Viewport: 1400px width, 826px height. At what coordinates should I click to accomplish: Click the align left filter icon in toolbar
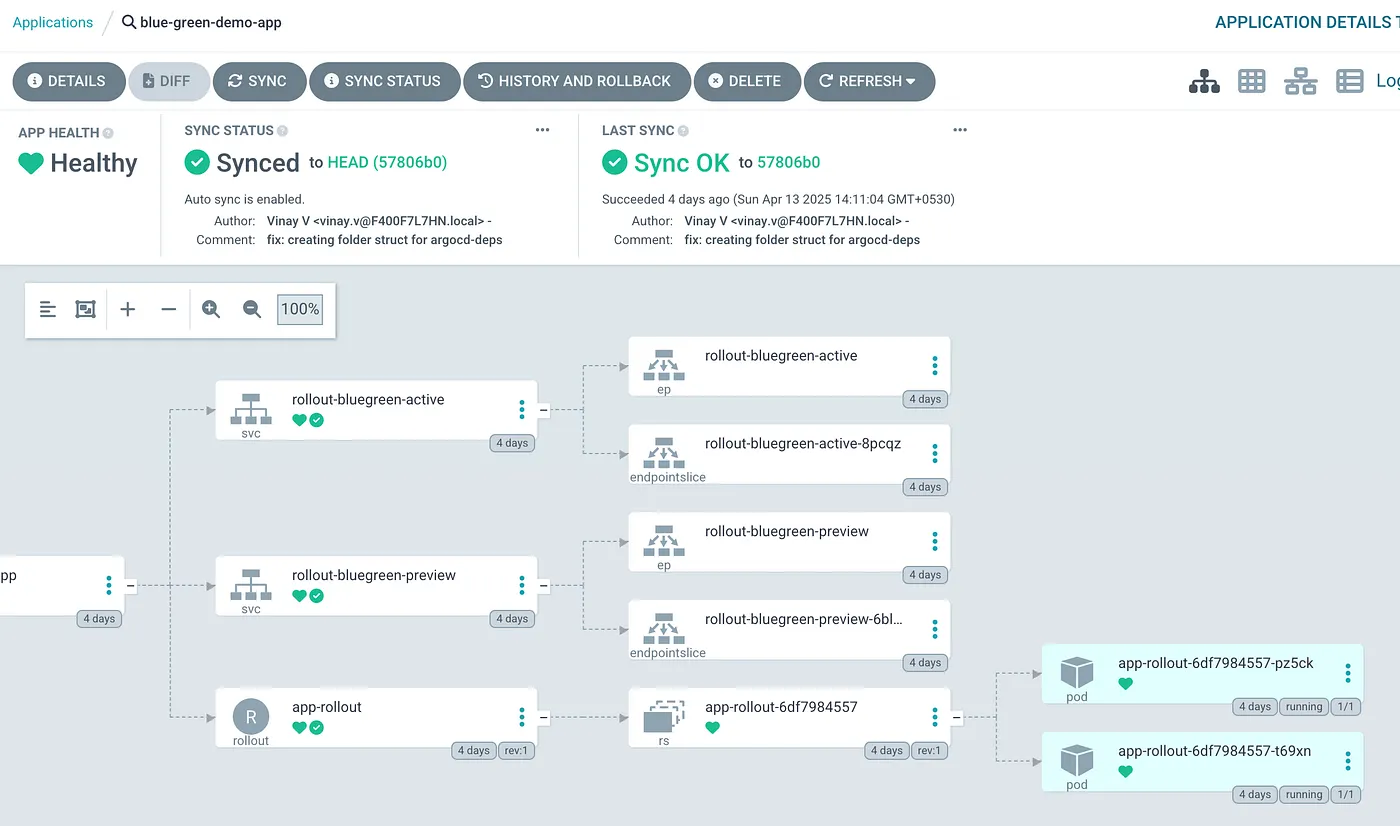point(48,310)
